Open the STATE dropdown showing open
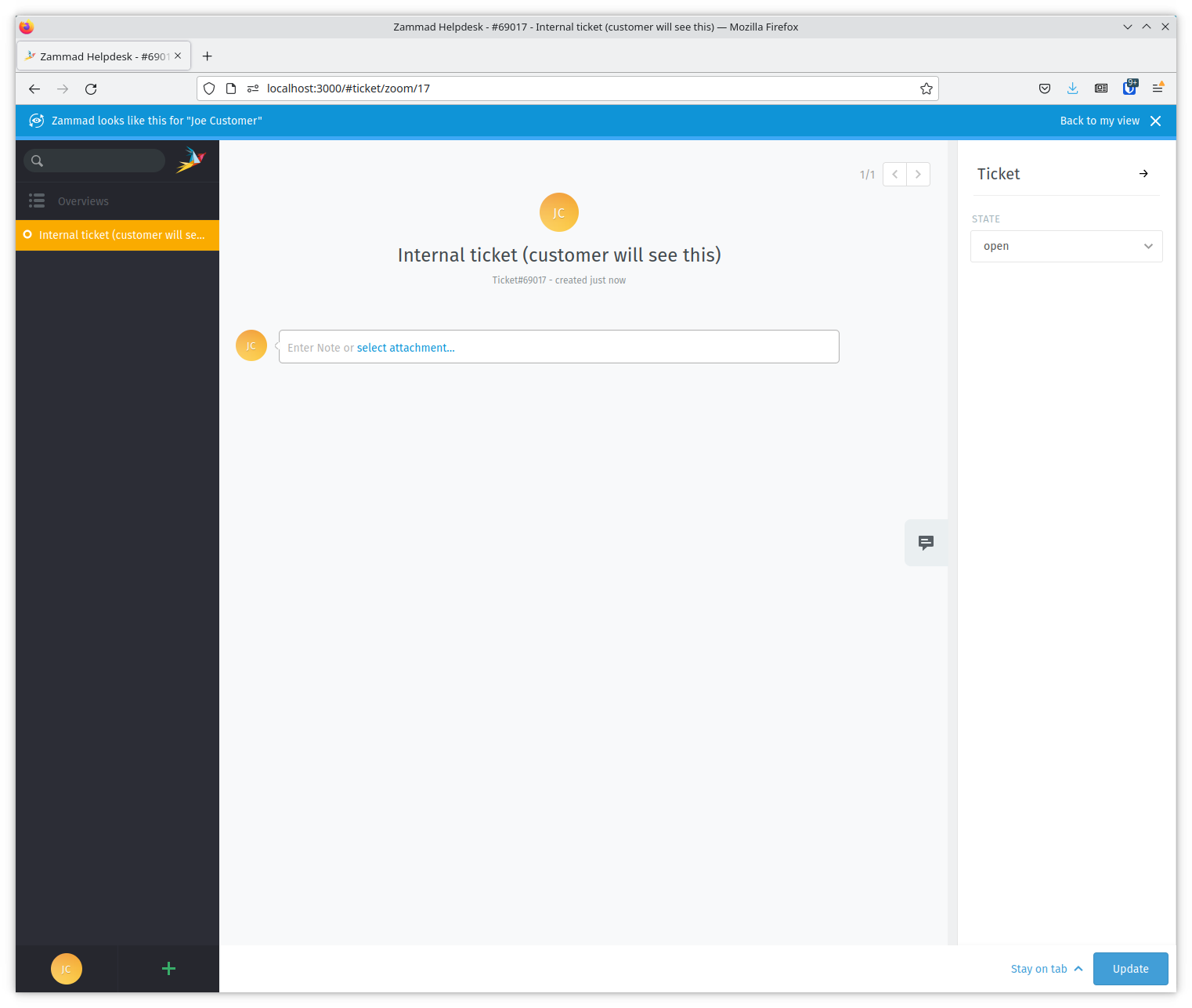This screenshot has height=1008, width=1192. pos(1066,246)
